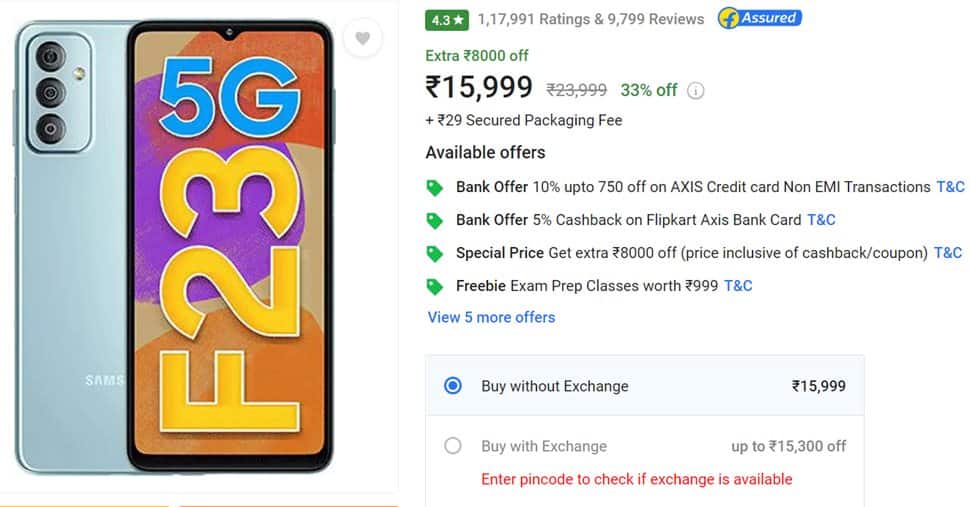Viewport: 970px width, 507px height.
Task: Expand View 5 more offers
Action: pos(491,317)
